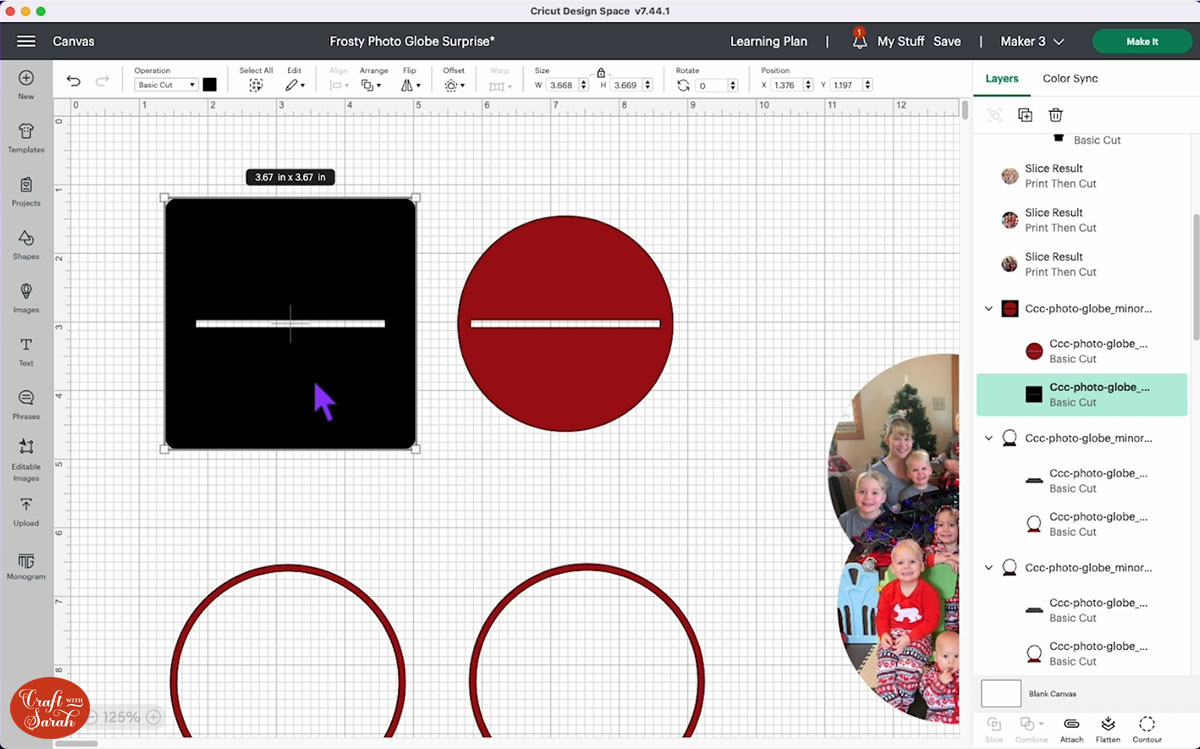
Task: Duplicate the selected layer
Action: coord(1025,115)
